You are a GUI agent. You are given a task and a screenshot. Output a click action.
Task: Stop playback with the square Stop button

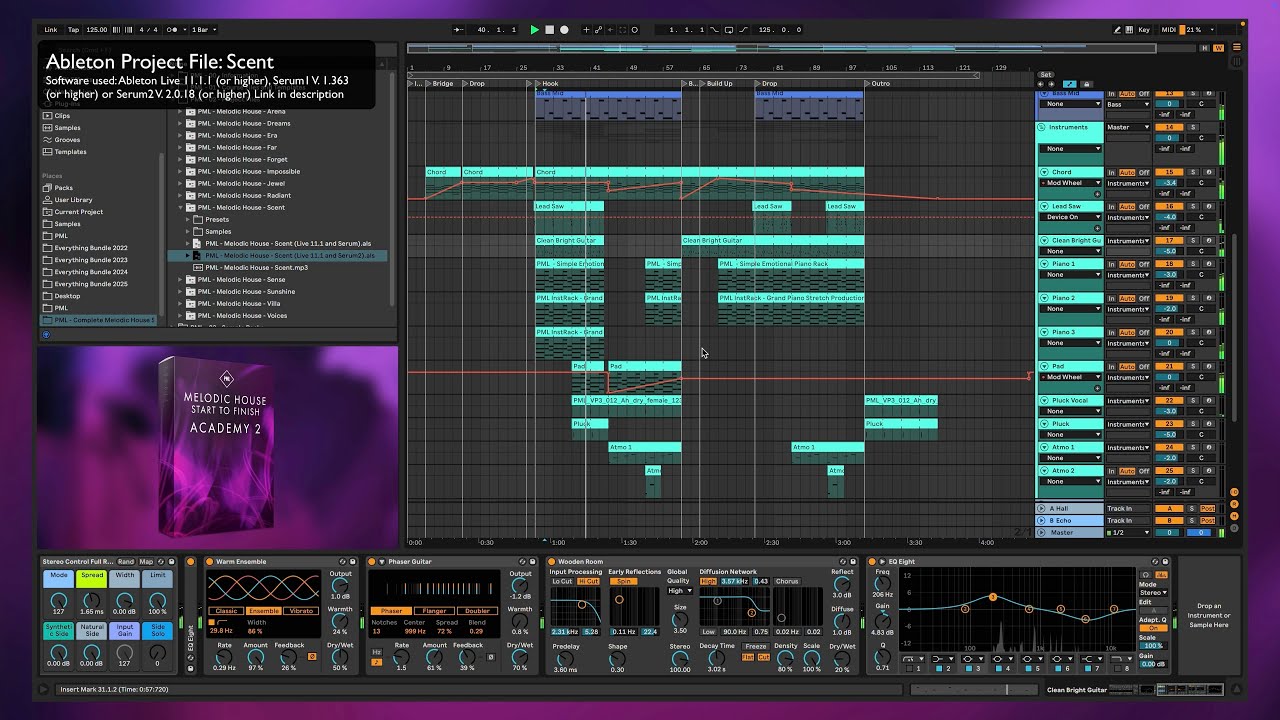pos(550,30)
